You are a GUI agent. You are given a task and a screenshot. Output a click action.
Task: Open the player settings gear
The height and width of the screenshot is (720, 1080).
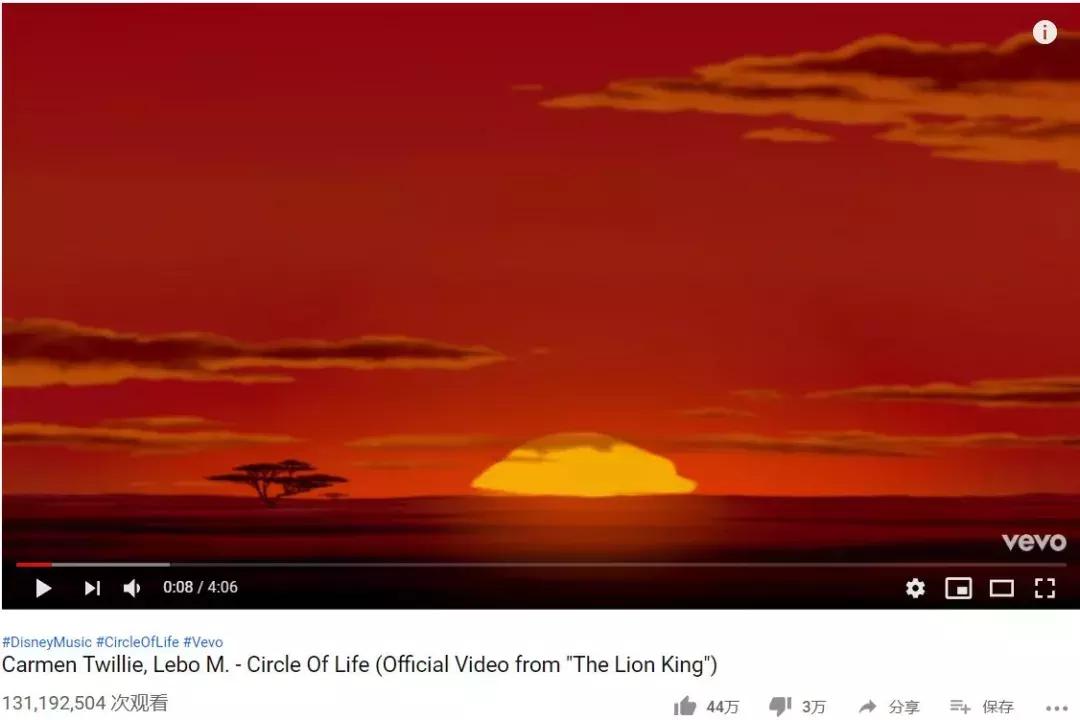(x=915, y=588)
